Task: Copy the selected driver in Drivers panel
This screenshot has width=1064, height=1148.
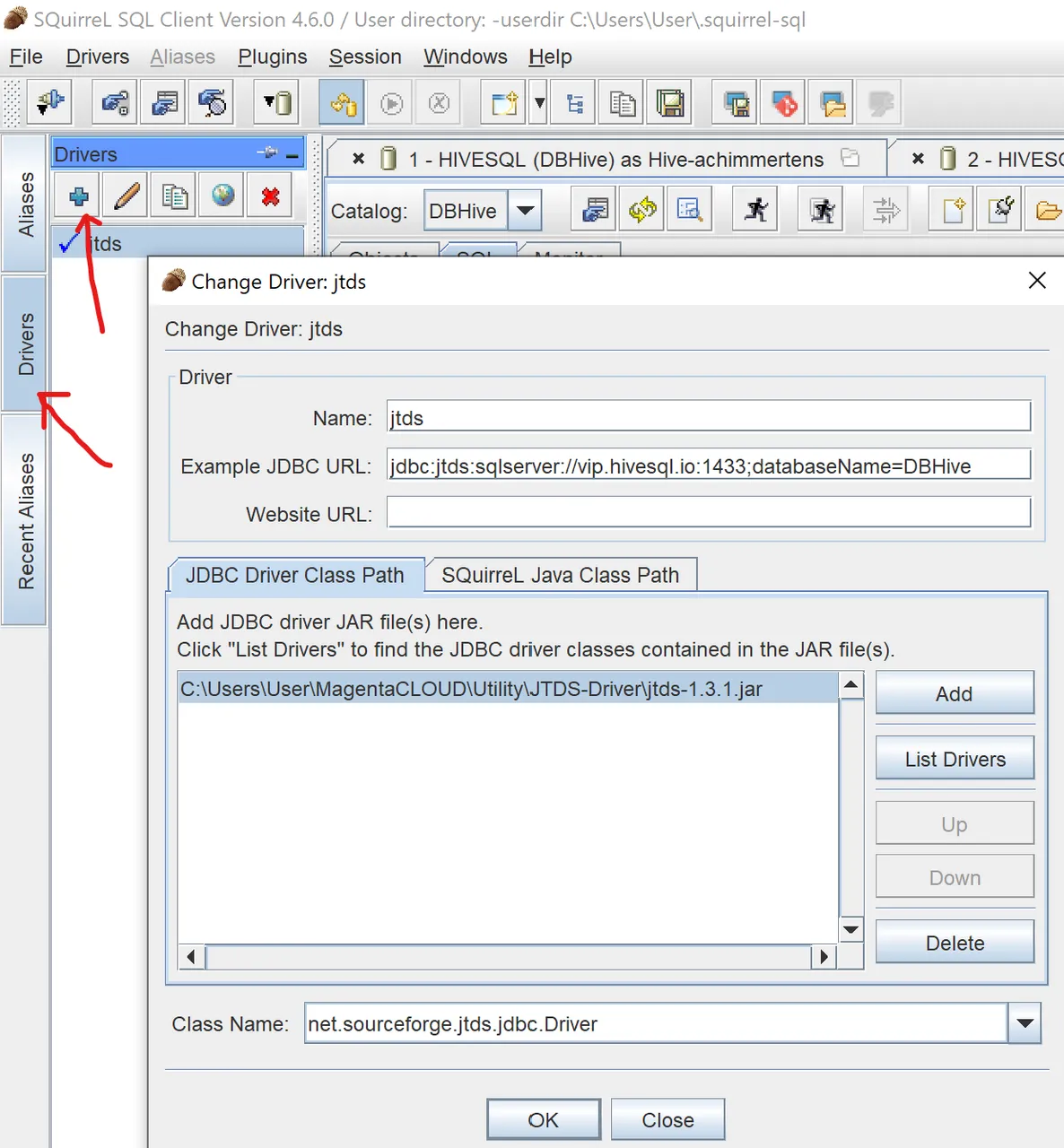Action: point(175,196)
